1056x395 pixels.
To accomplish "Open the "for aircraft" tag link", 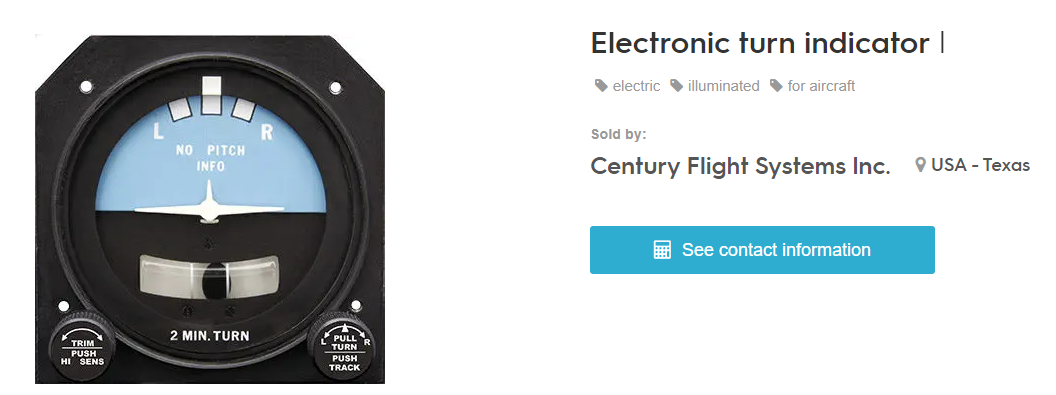I will point(822,86).
